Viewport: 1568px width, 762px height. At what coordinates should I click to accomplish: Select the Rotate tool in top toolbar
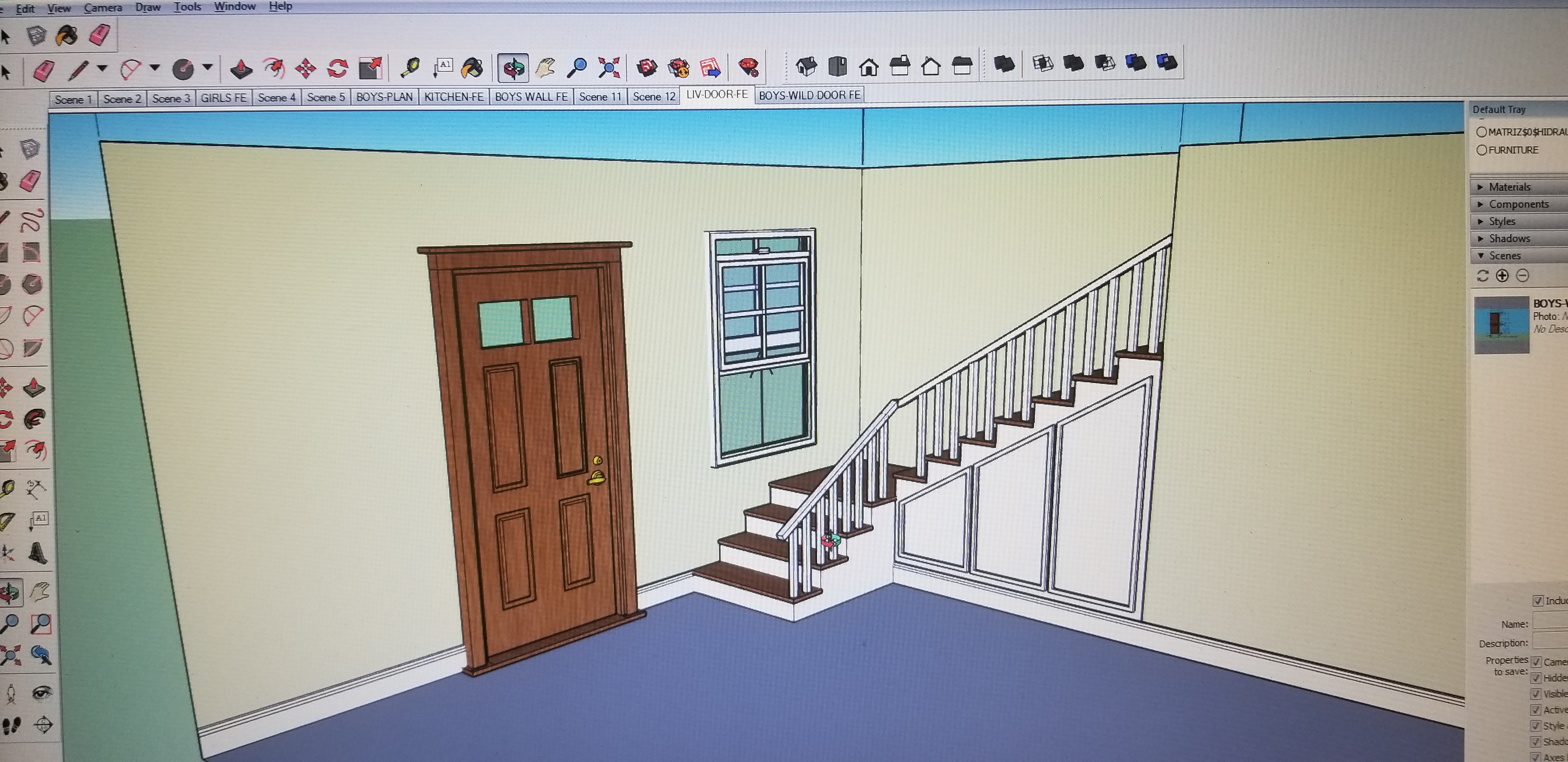pyautogui.click(x=337, y=68)
